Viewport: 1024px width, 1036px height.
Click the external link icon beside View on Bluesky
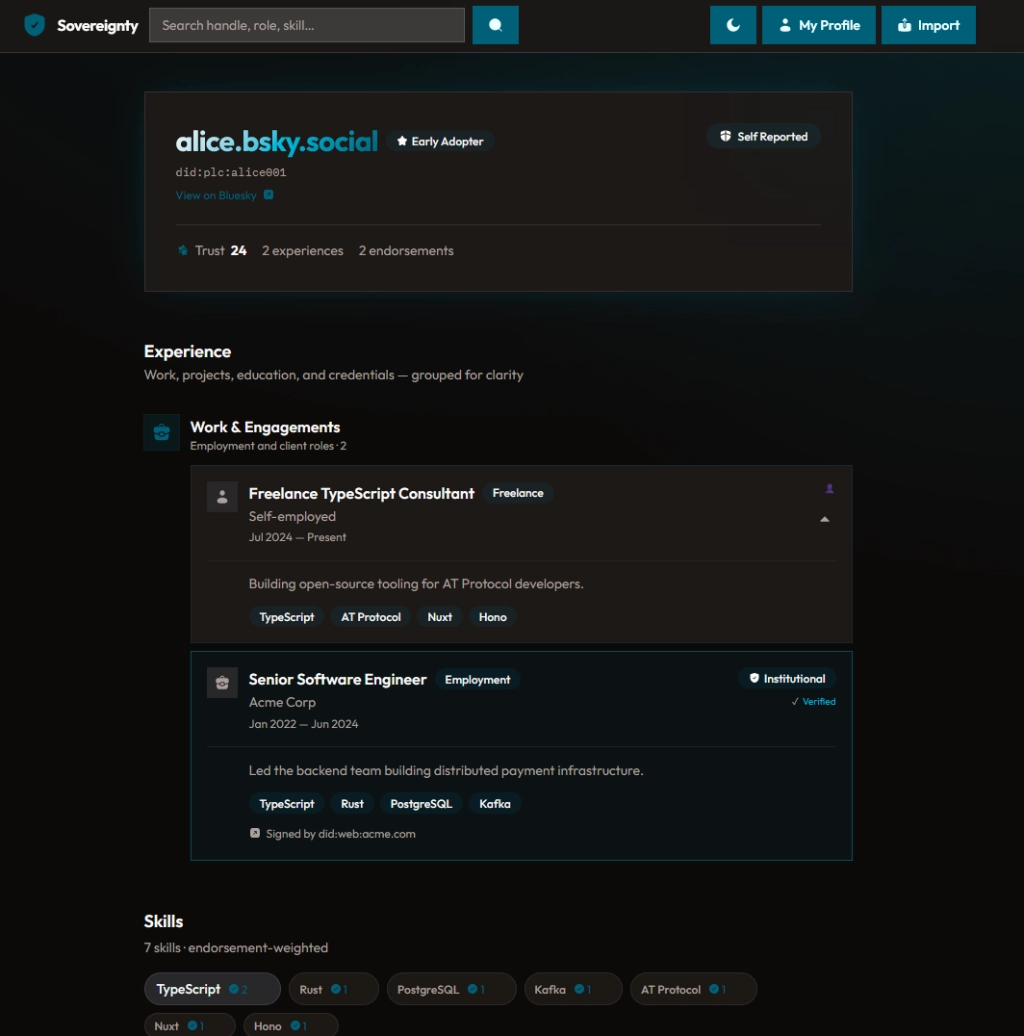(268, 195)
